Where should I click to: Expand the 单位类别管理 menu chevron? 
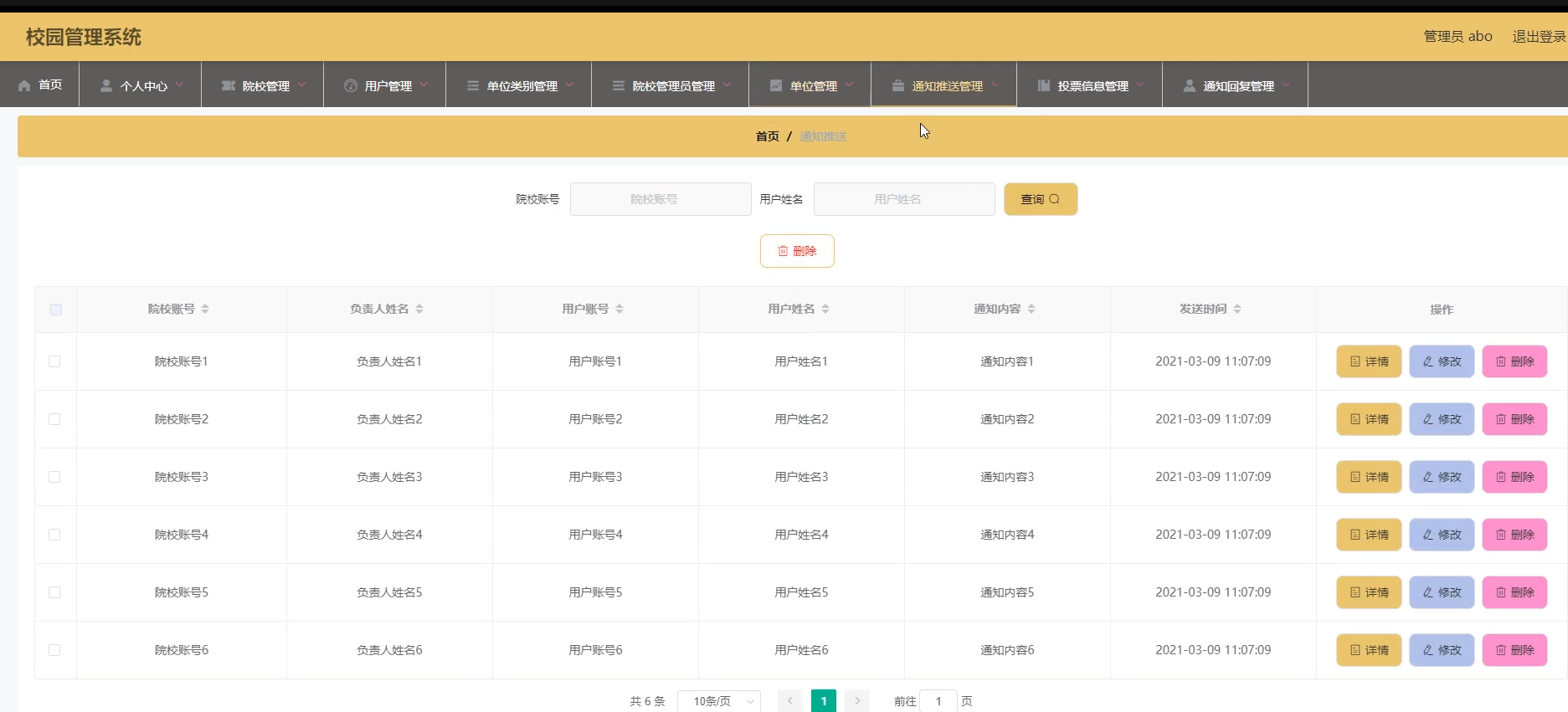(x=570, y=85)
